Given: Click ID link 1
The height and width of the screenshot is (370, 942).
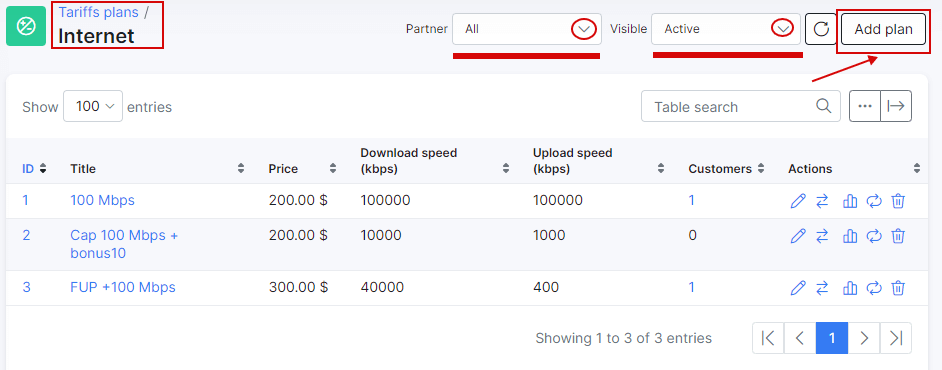Looking at the screenshot, I should (x=25, y=201).
